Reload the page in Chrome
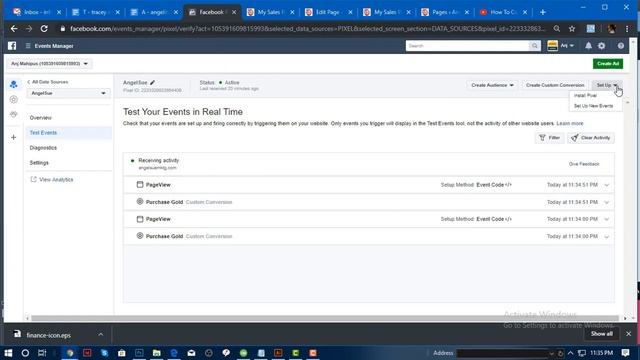 tap(44, 29)
